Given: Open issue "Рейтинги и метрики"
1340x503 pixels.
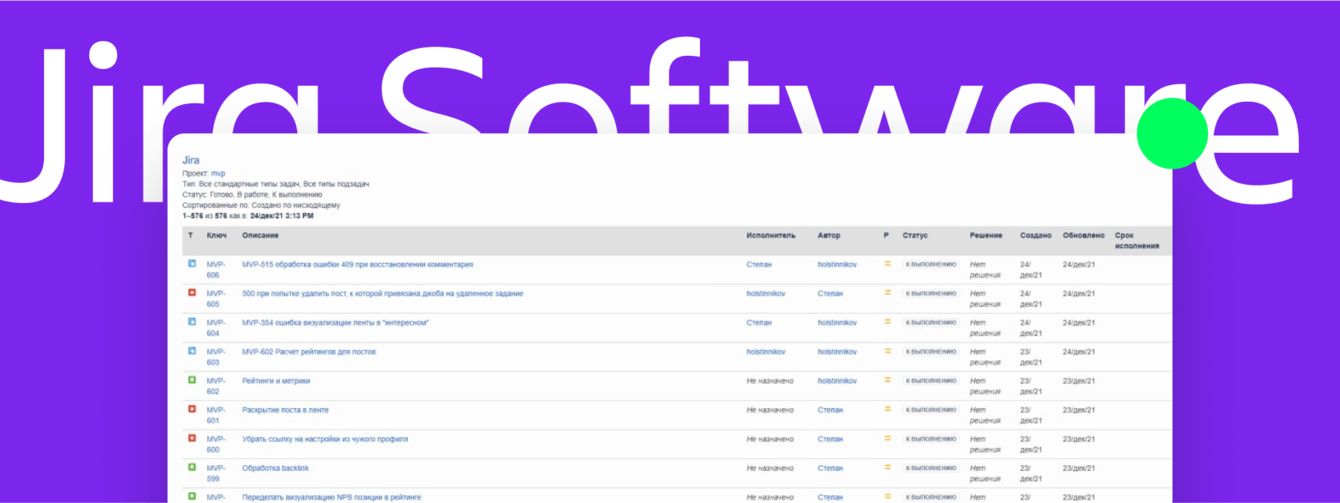Looking at the screenshot, I should click(276, 381).
